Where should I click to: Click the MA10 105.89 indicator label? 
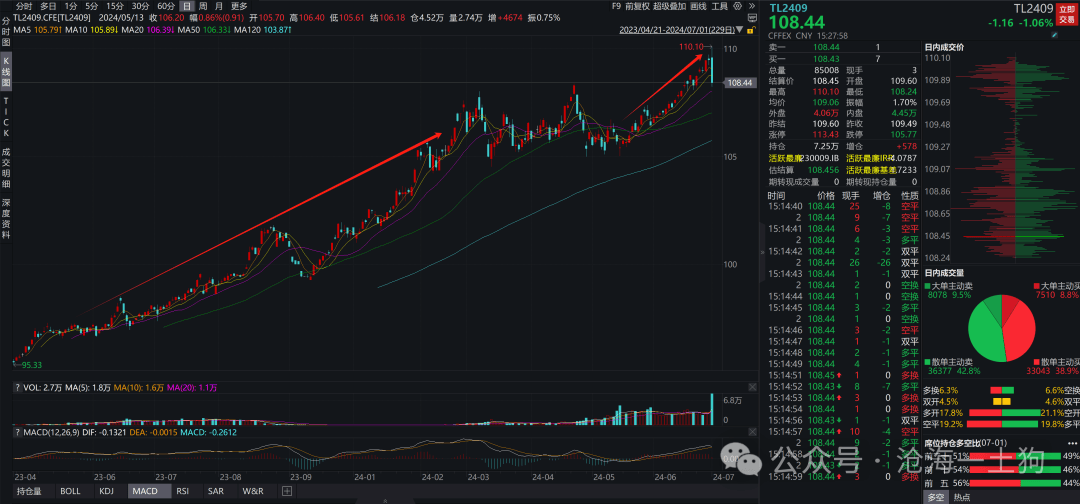point(90,30)
